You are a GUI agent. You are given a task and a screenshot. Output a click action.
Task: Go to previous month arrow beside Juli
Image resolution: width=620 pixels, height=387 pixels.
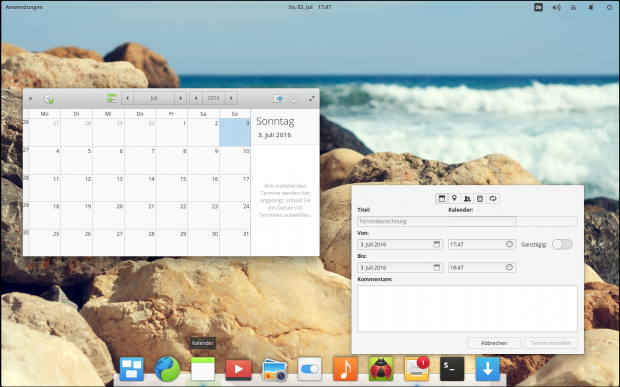tap(127, 98)
